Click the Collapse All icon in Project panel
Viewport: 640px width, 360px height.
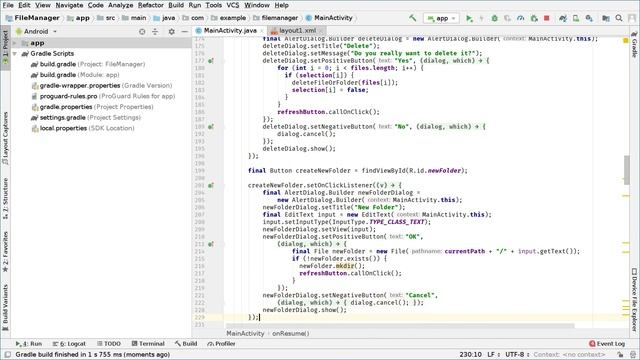click(155, 31)
